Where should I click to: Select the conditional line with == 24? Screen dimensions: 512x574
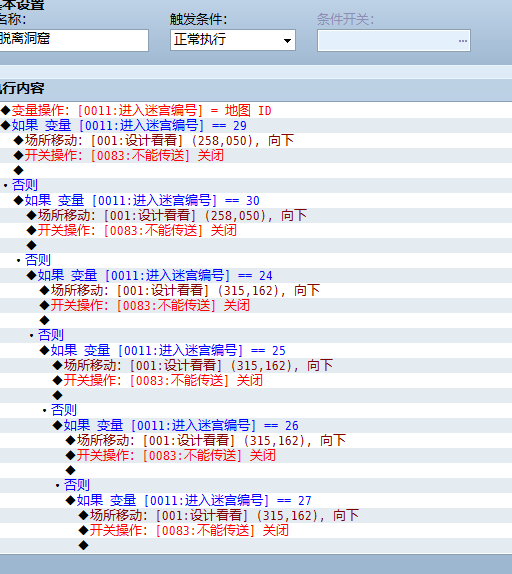256,275
